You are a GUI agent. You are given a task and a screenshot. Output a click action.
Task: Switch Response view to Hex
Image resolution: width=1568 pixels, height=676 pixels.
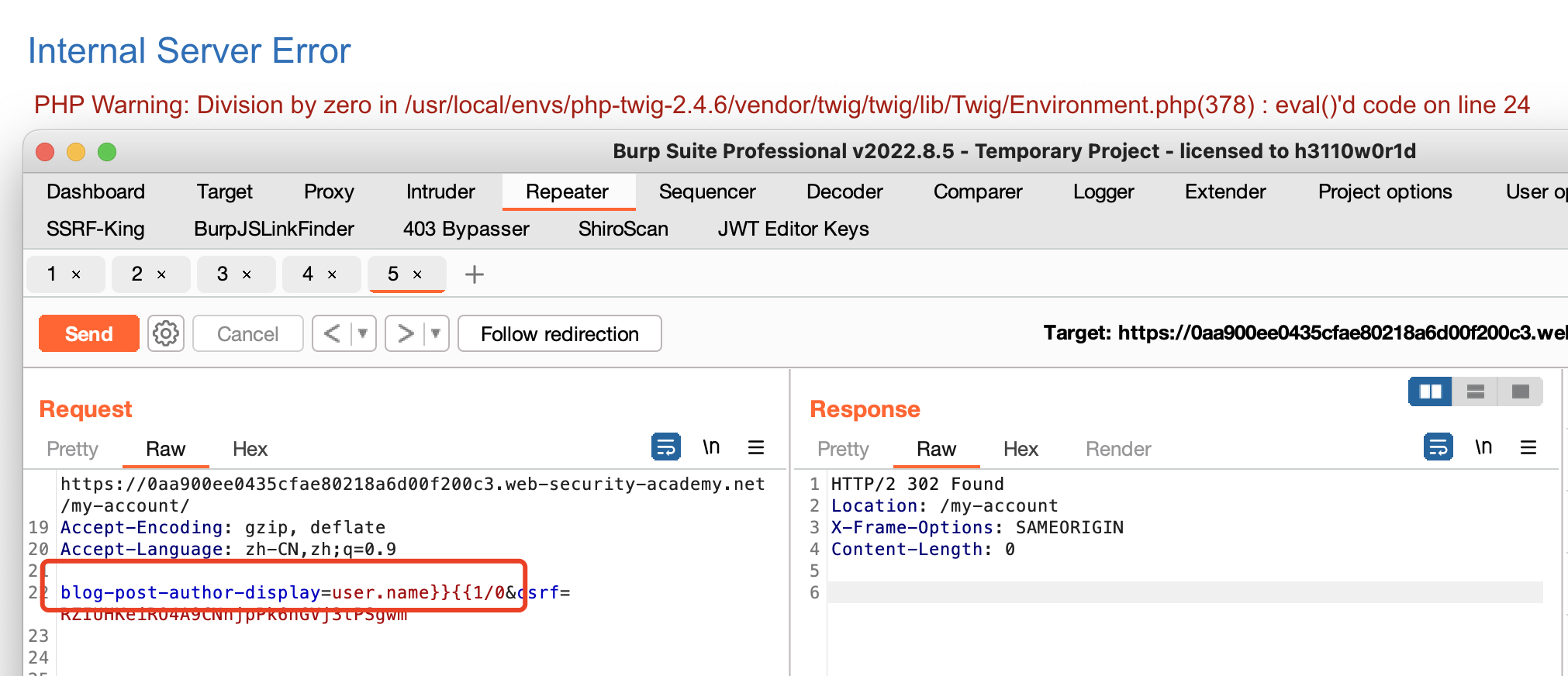[x=1021, y=449]
